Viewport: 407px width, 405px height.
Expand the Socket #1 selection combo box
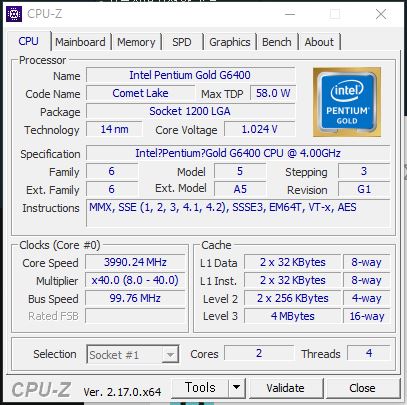133,354
